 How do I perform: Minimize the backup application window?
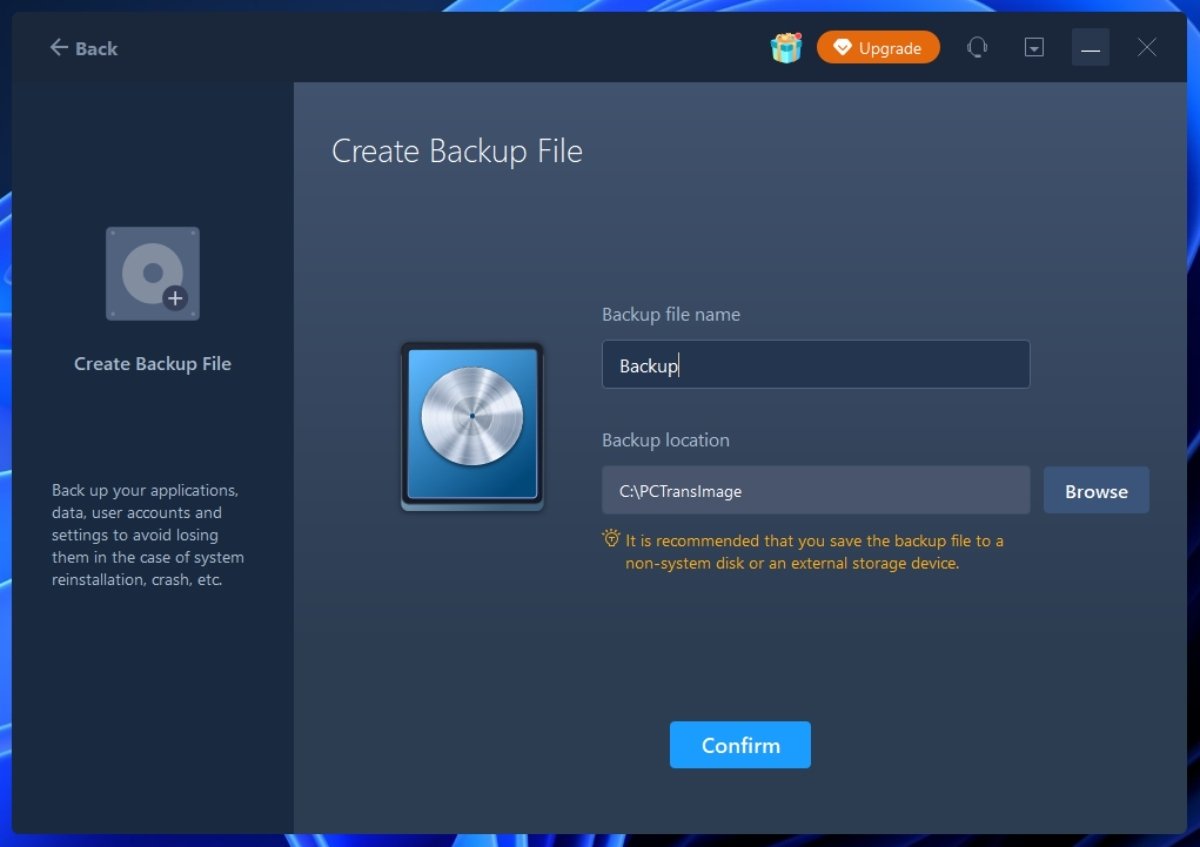pyautogui.click(x=1090, y=48)
